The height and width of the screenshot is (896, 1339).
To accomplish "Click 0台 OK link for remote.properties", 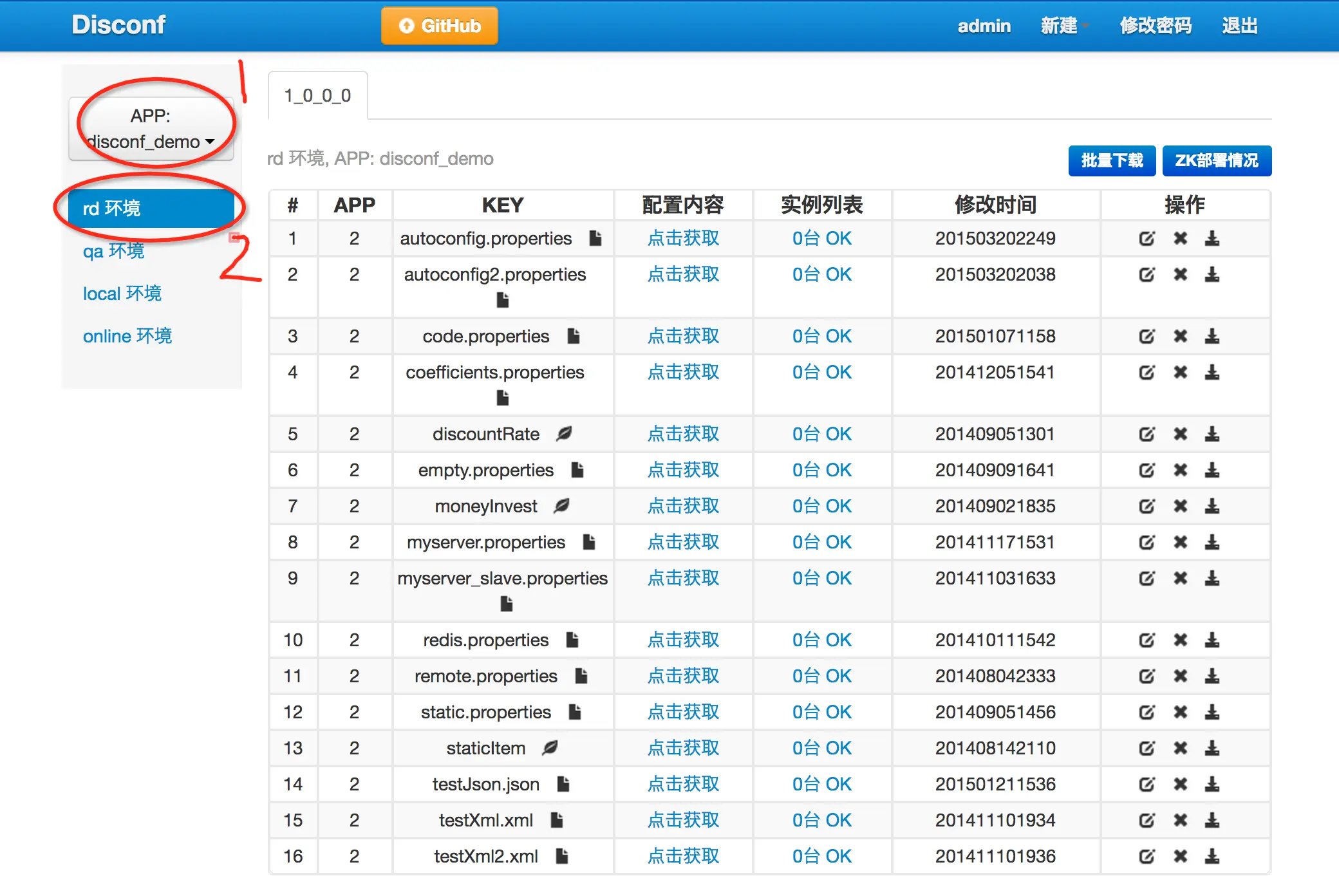I will click(821, 677).
